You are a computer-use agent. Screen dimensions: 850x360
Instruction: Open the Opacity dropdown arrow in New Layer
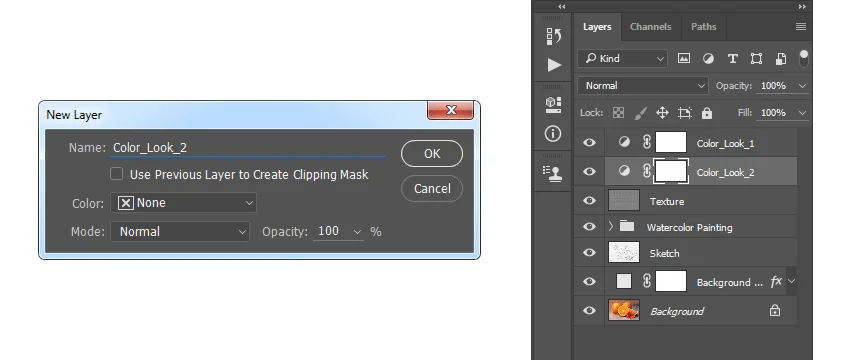tap(357, 232)
